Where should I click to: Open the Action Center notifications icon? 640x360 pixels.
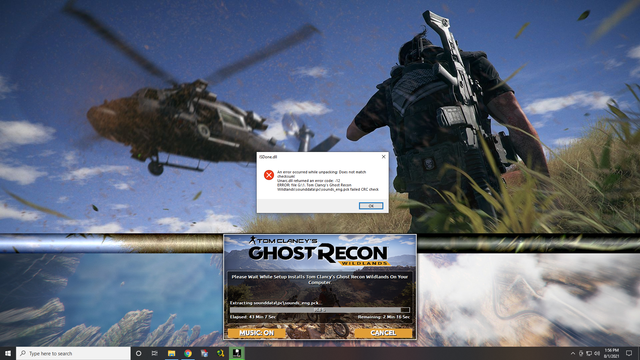pyautogui.click(x=629, y=353)
